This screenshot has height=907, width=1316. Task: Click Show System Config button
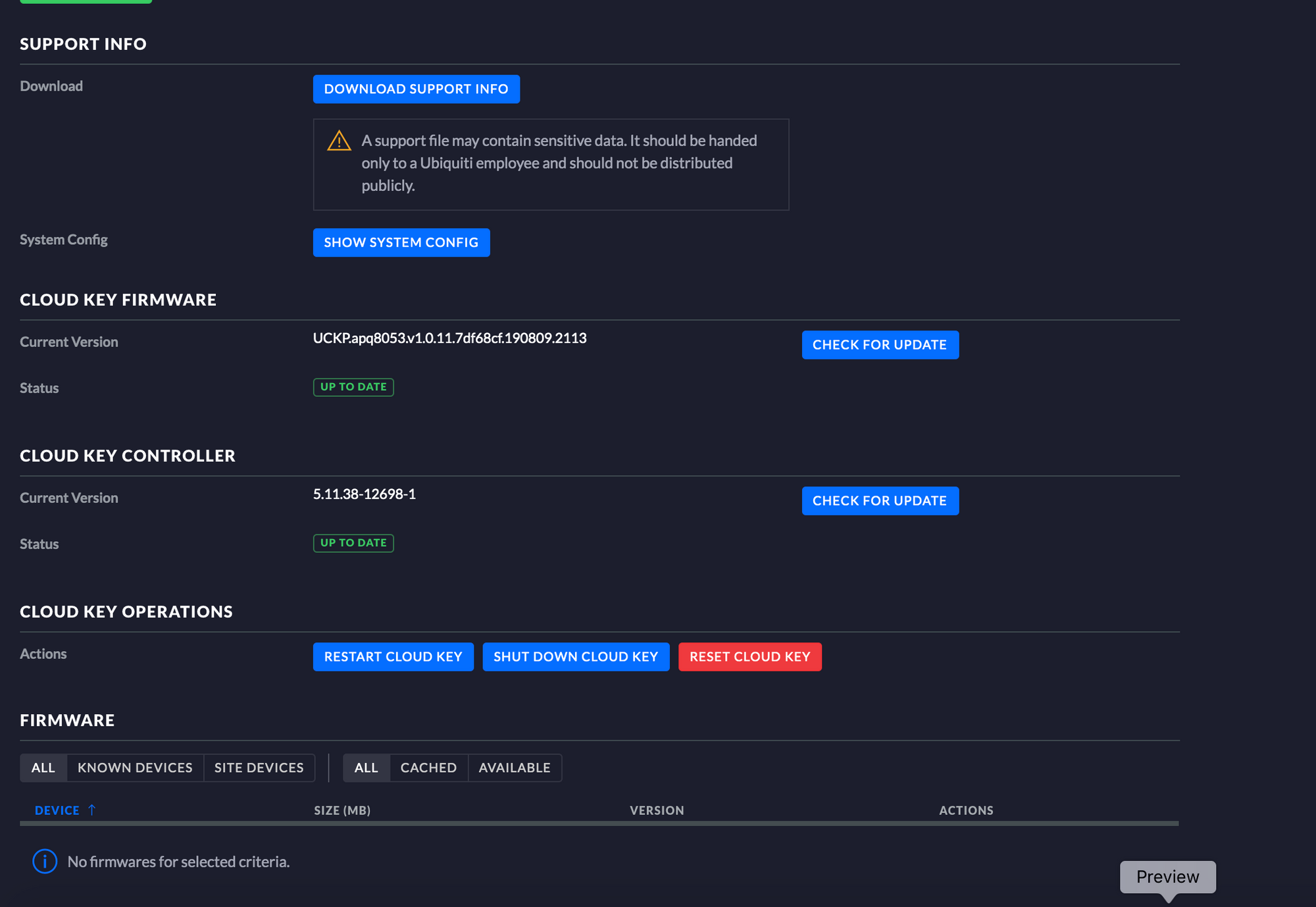point(401,242)
